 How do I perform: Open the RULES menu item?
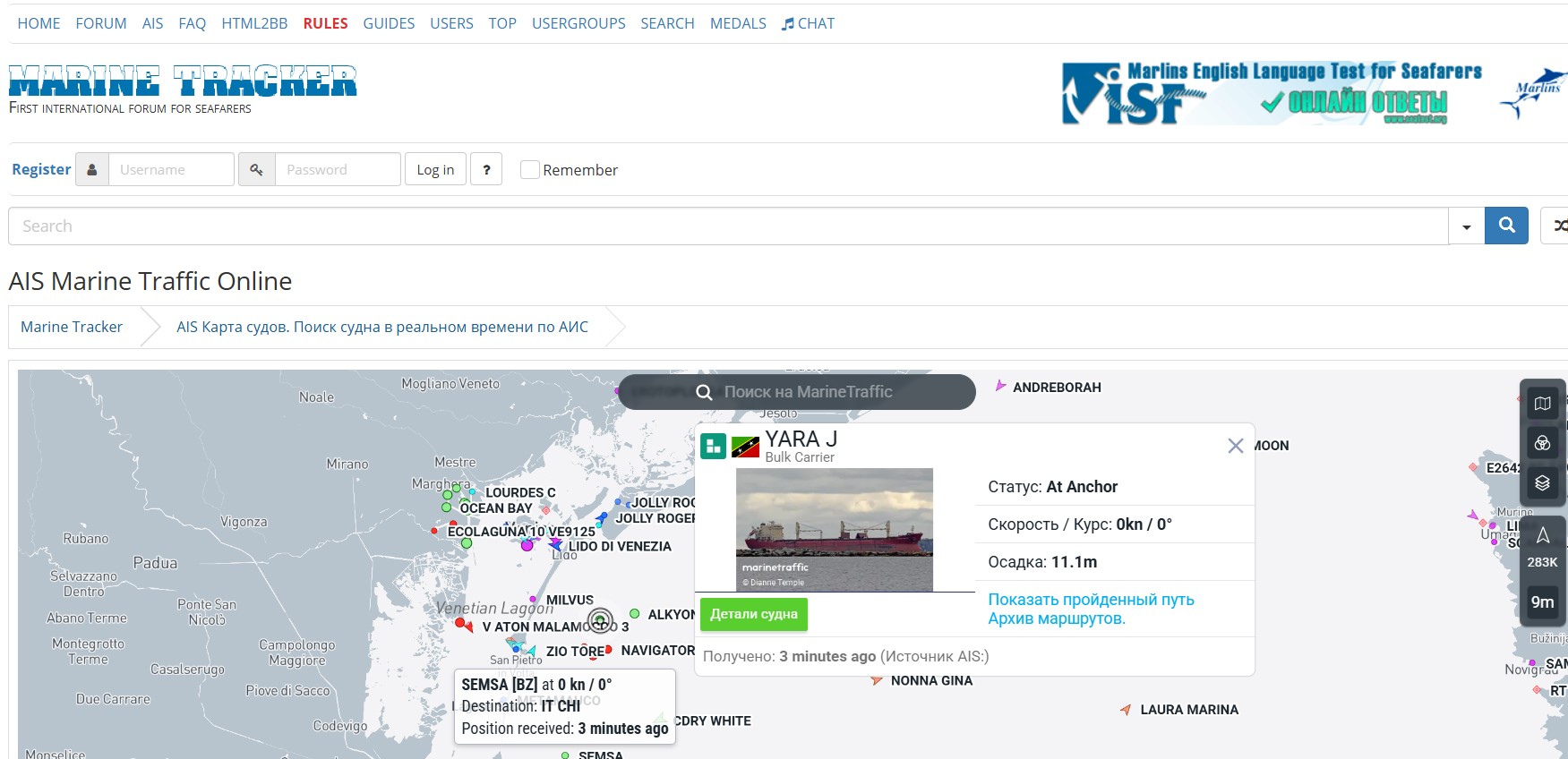click(x=325, y=23)
